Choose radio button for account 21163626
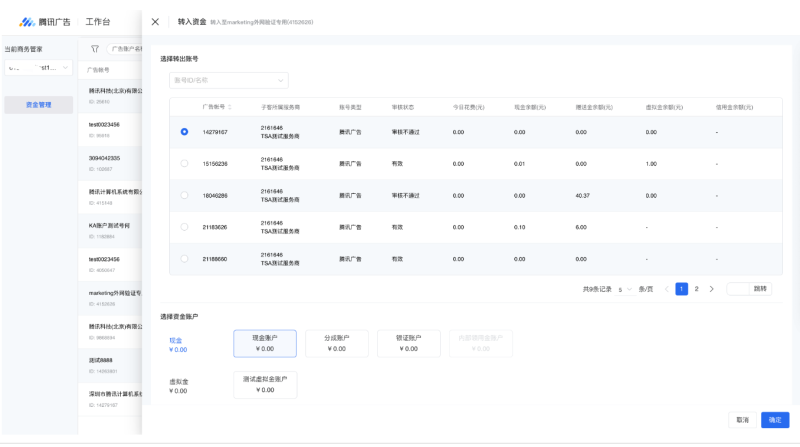800x447 pixels. [x=184, y=227]
